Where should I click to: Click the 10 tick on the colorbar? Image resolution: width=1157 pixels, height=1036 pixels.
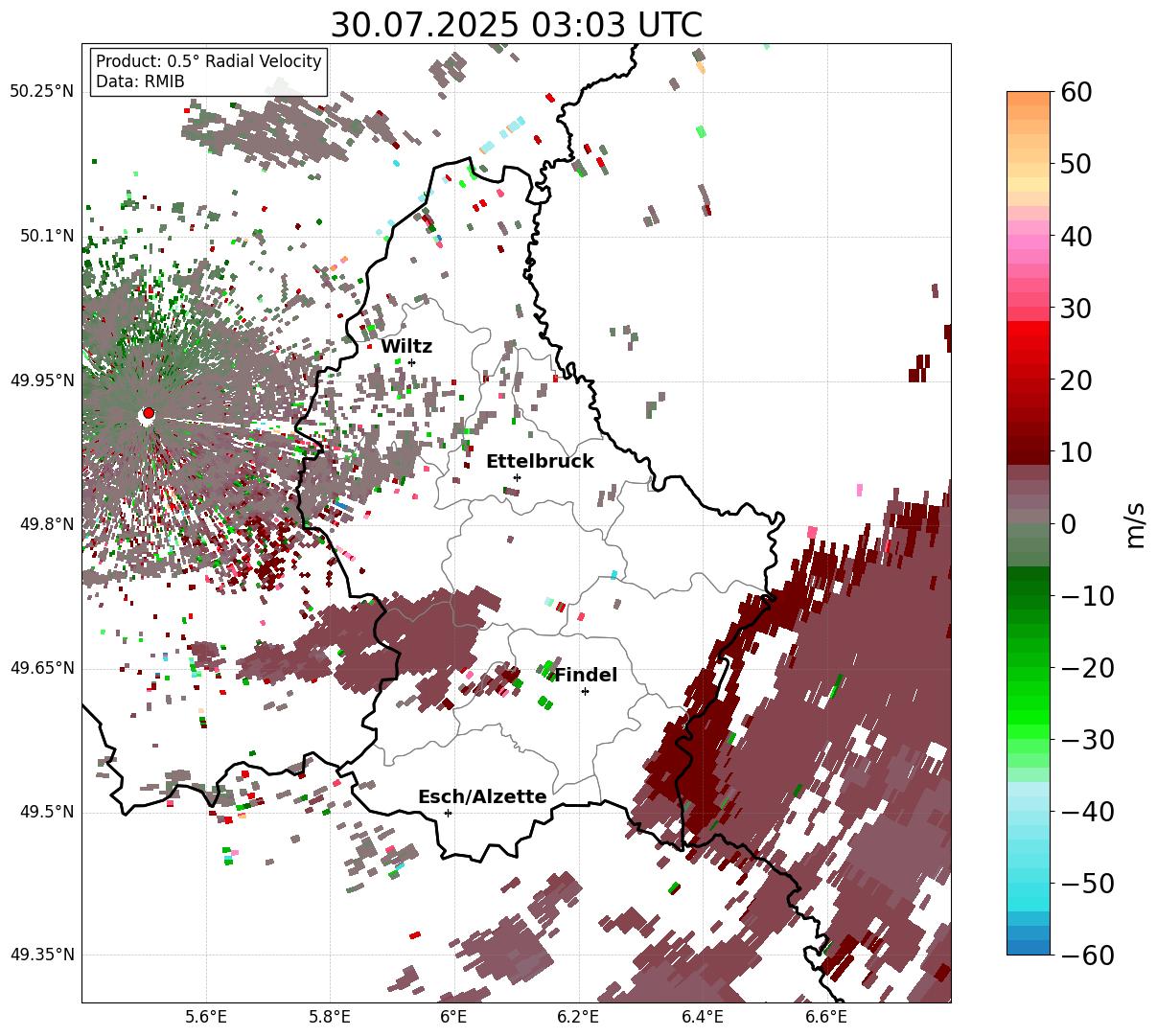pyautogui.click(x=1077, y=451)
